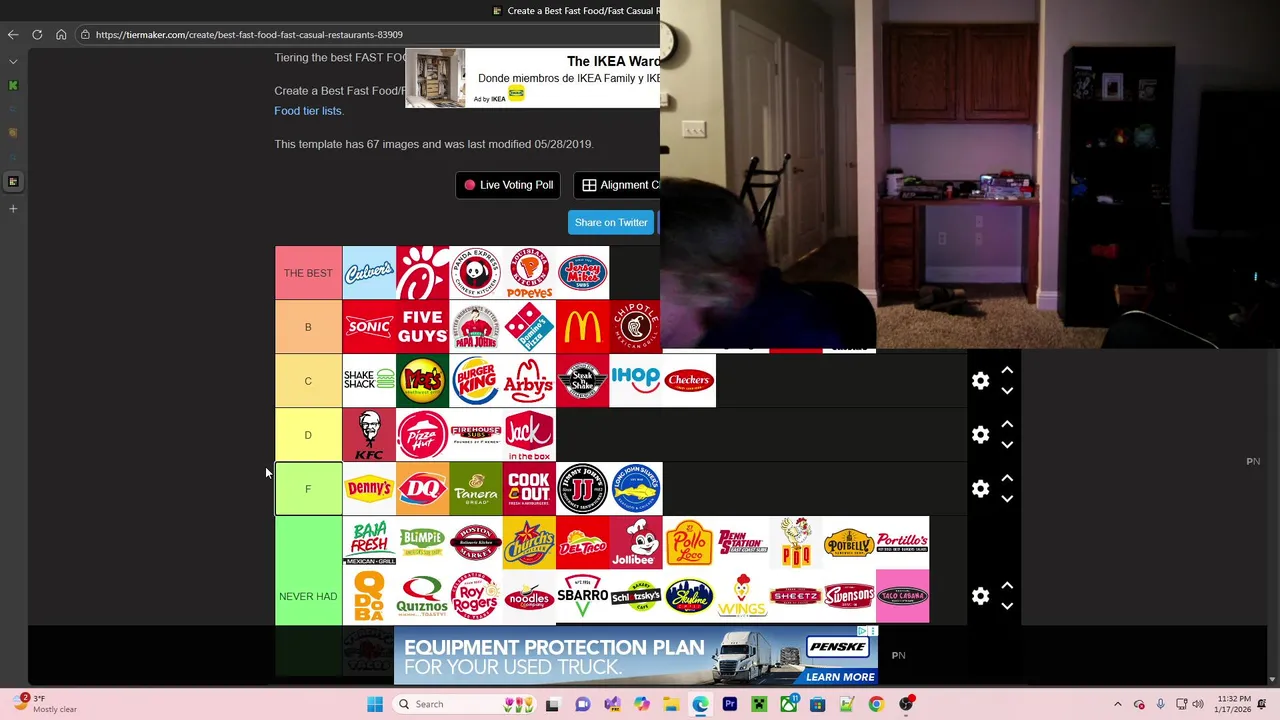Pick the McDonald's logo tile
Screen dimensions: 1280x720
(582, 327)
